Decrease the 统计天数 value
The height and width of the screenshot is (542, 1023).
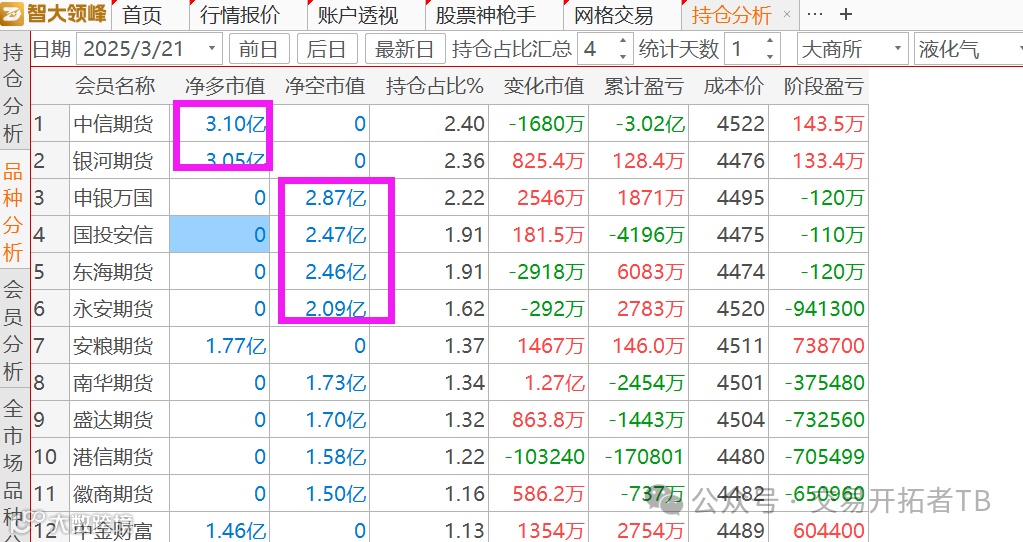pos(770,56)
